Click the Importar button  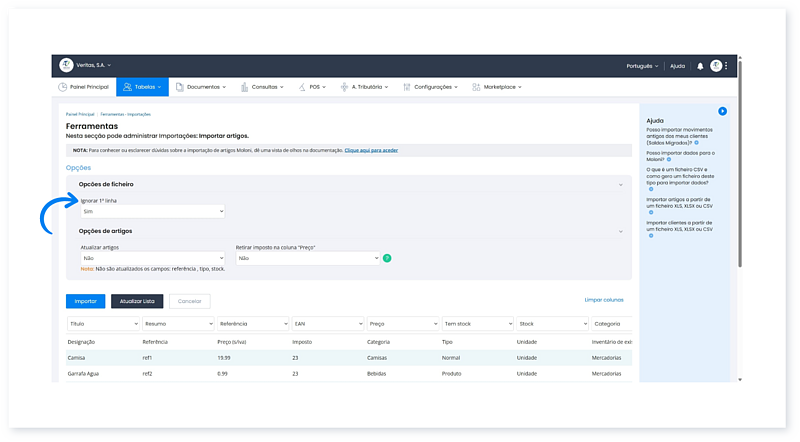coord(85,301)
